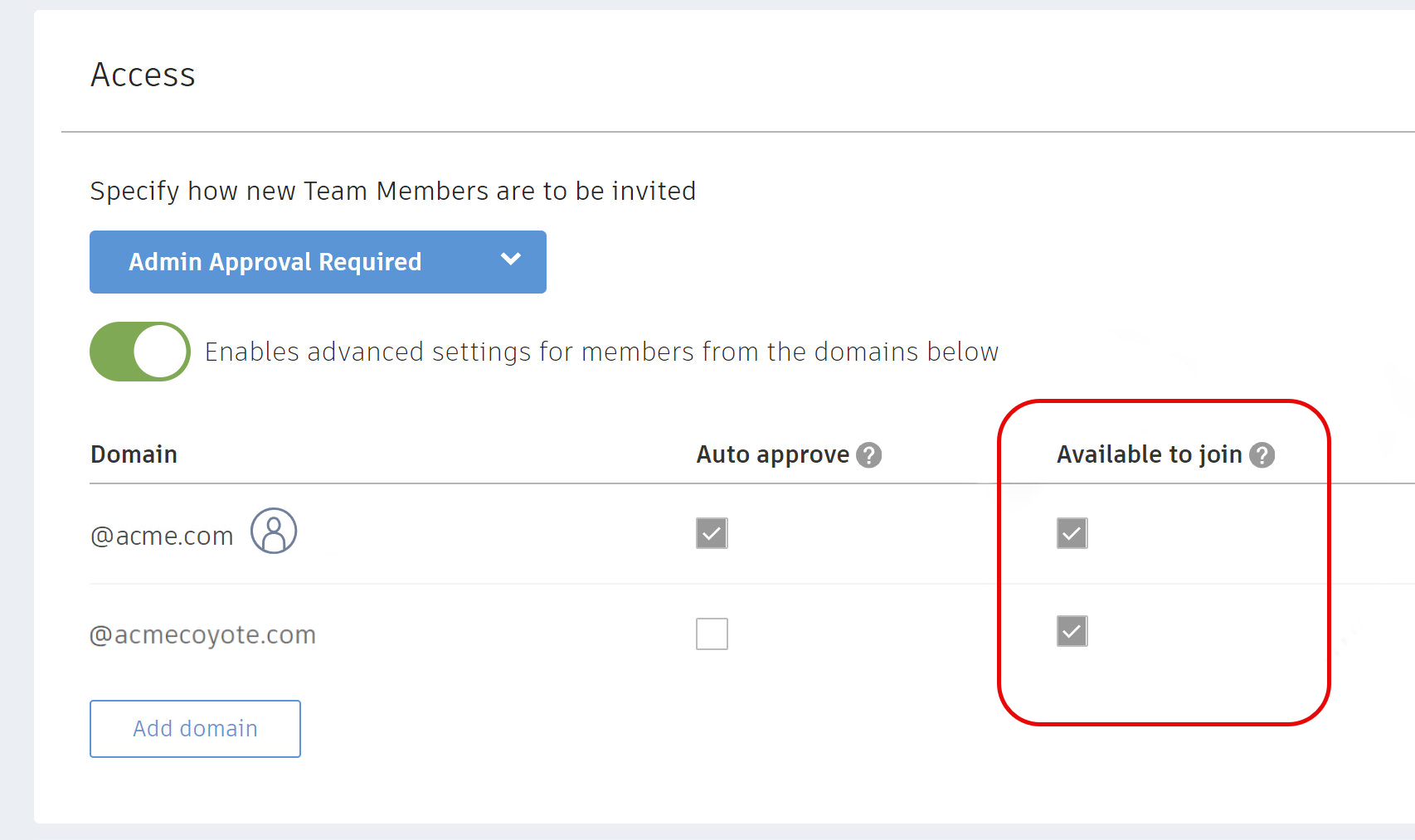Viewport: 1415px width, 840px height.
Task: Click the person icon next to @acme.com
Action: click(274, 532)
